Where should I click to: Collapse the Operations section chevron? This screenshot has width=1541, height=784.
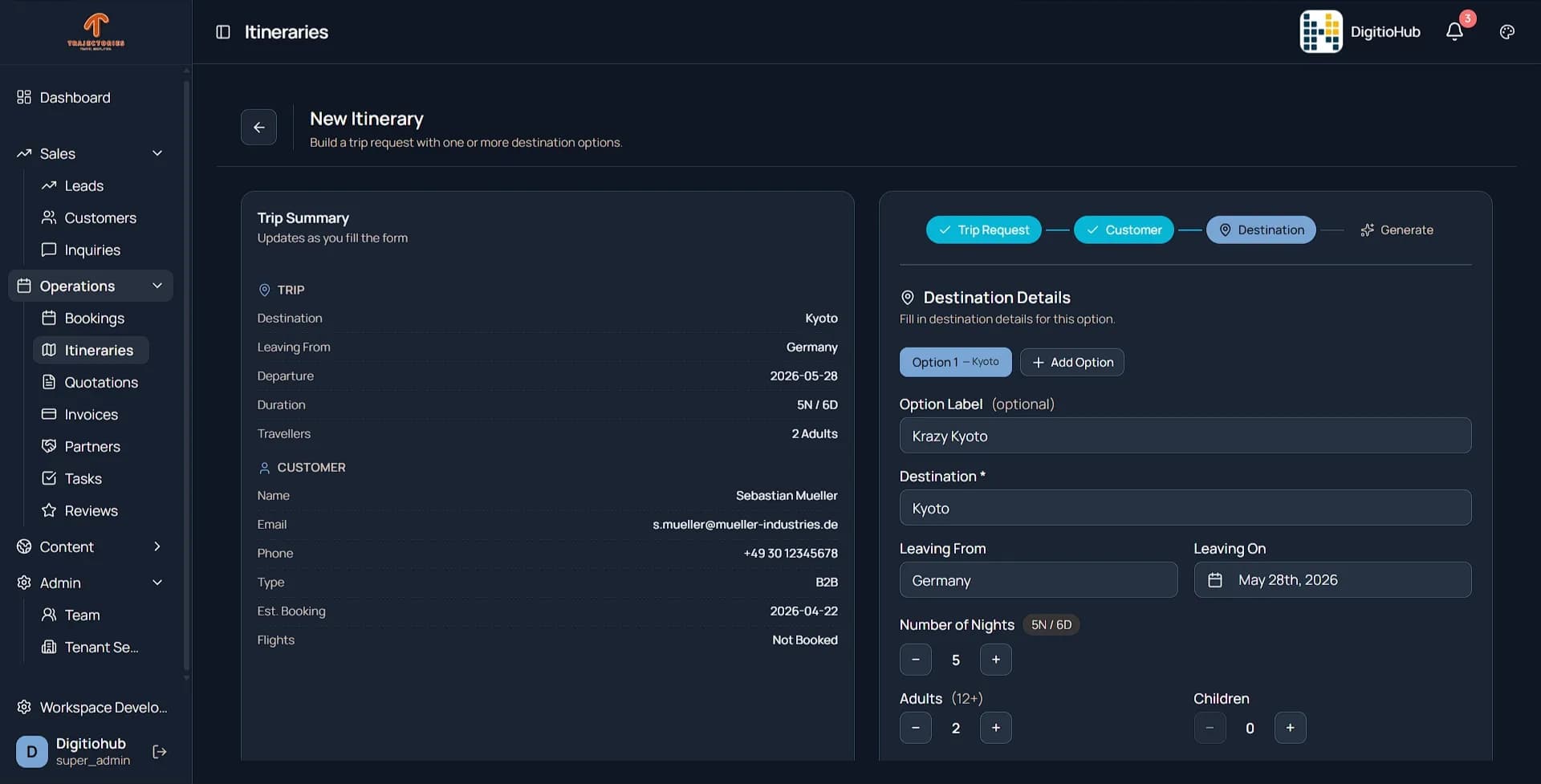pyautogui.click(x=157, y=286)
